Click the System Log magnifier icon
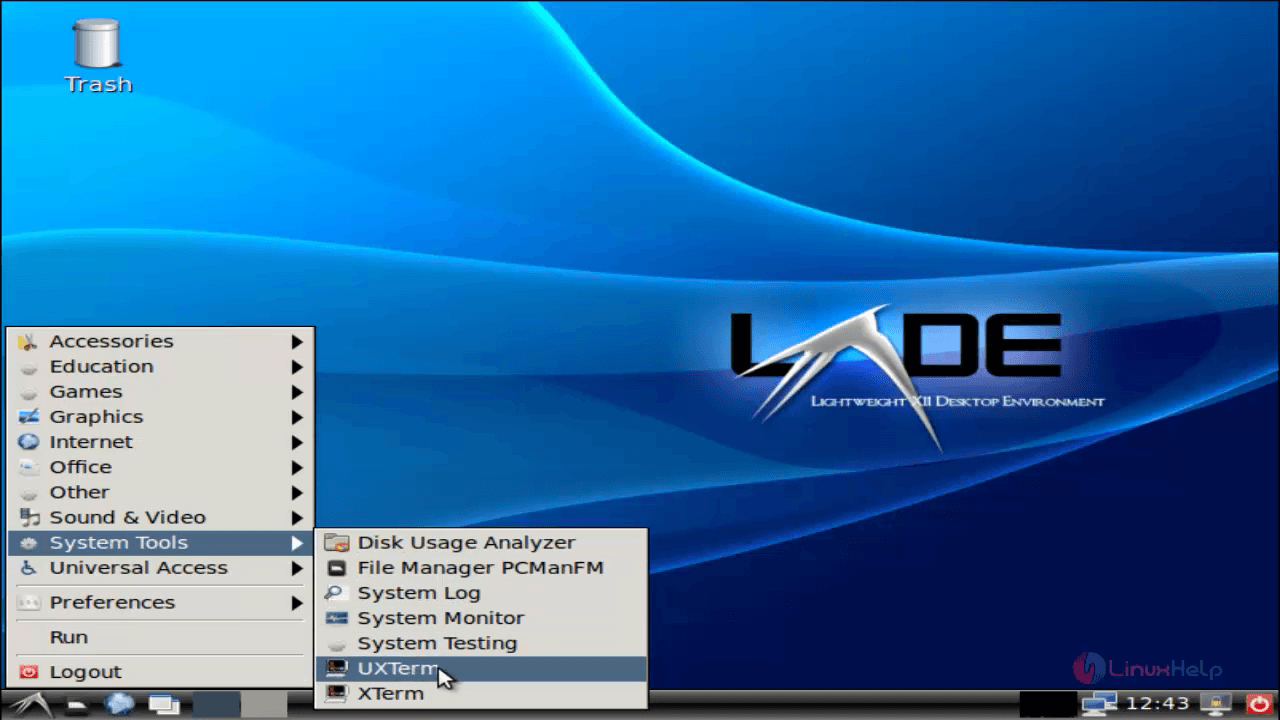1280x720 pixels. [x=337, y=593]
